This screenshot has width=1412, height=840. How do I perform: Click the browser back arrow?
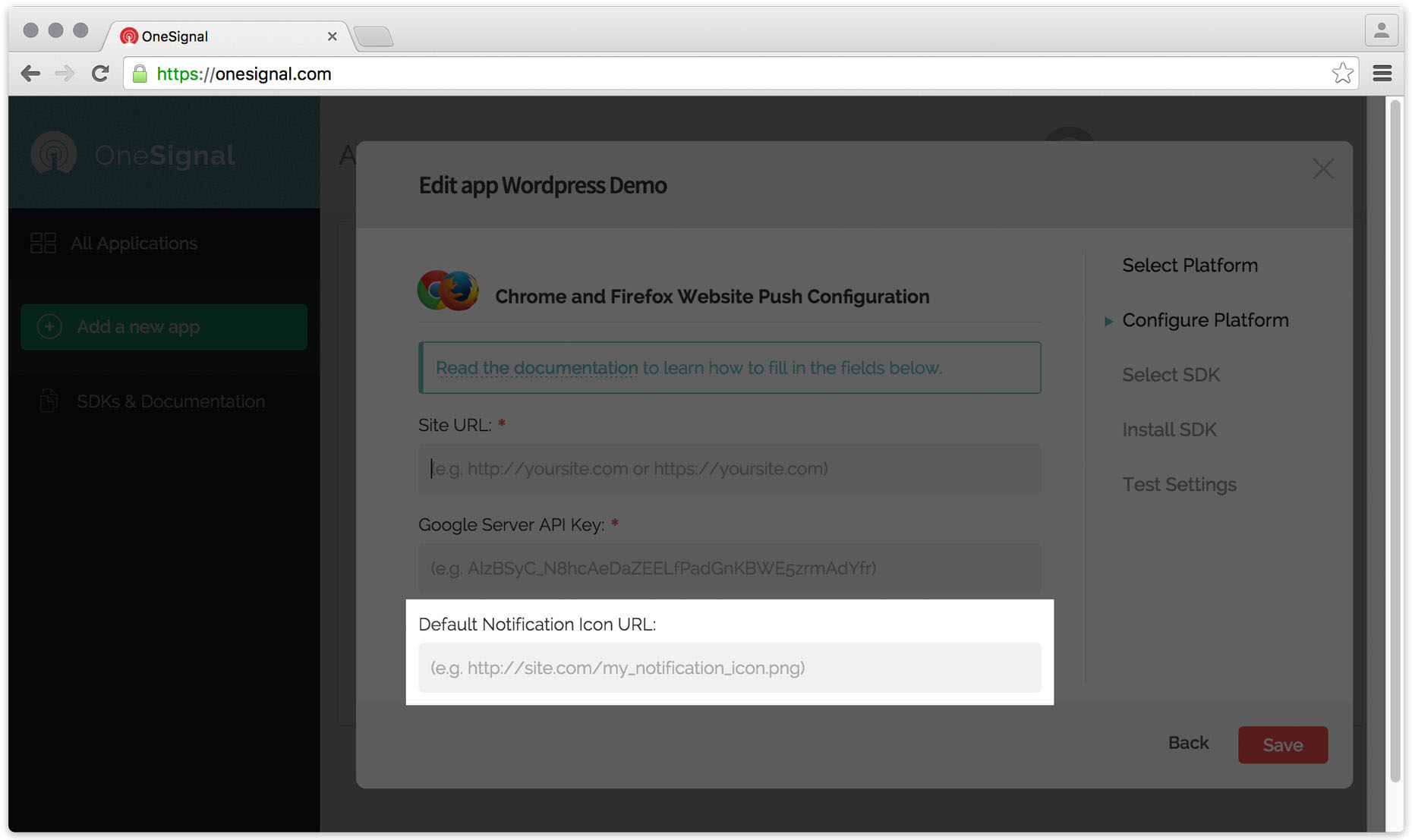coord(30,74)
